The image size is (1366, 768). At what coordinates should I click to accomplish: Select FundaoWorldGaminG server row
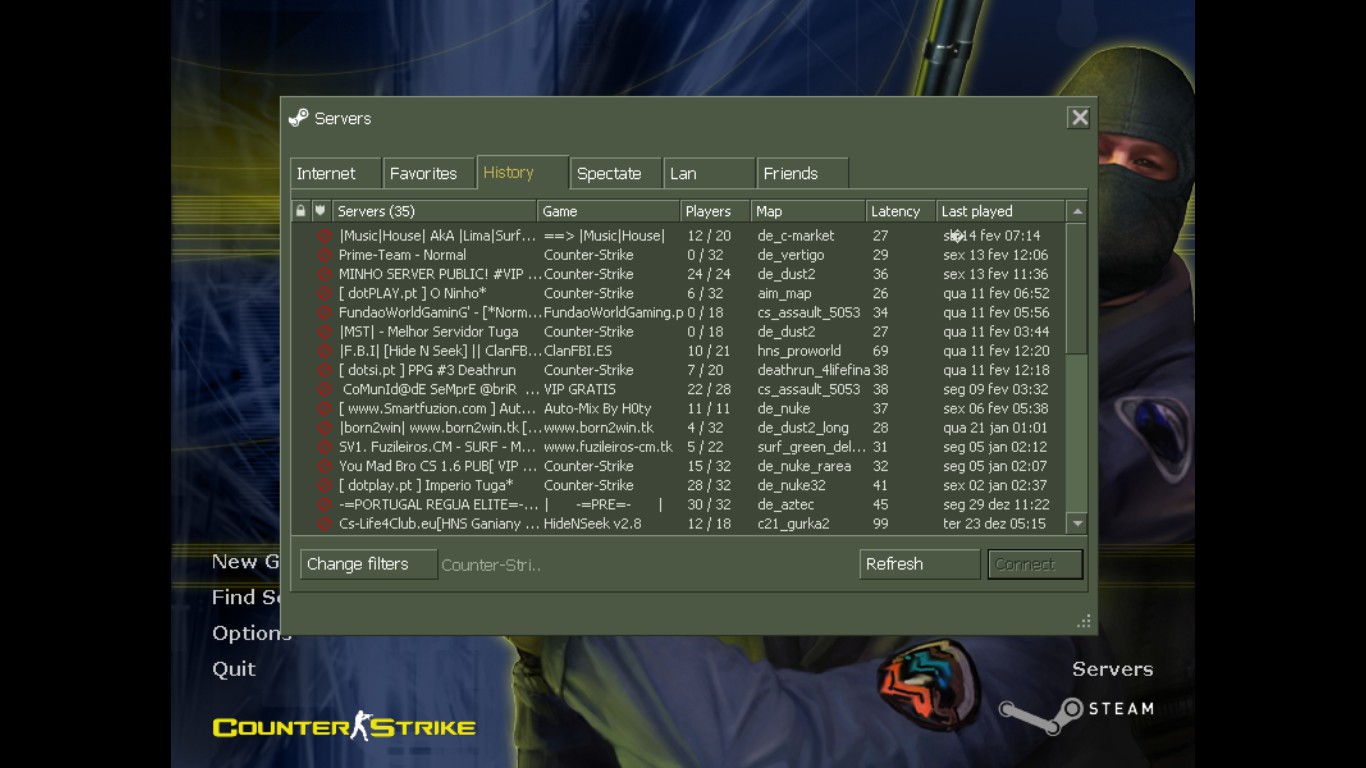click(678, 313)
